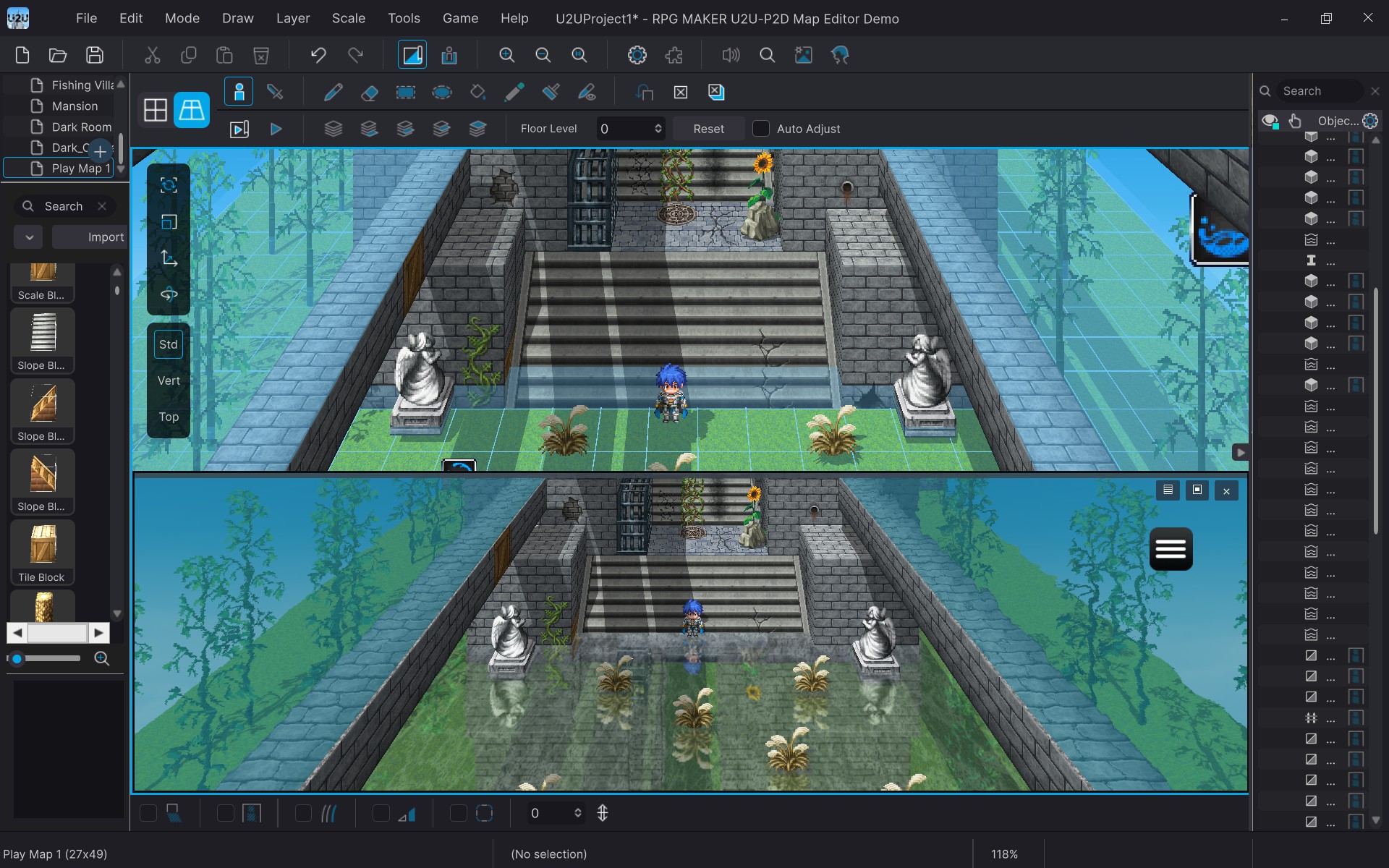Expand the dropdown chevron beside Import
Viewport: 1389px width, 868px height.
click(x=28, y=237)
